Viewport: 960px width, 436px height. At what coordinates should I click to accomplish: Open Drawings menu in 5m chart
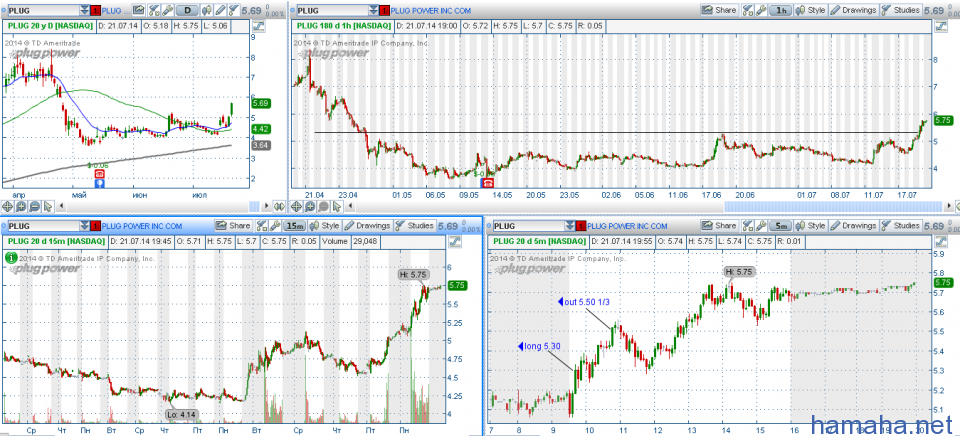[853, 226]
